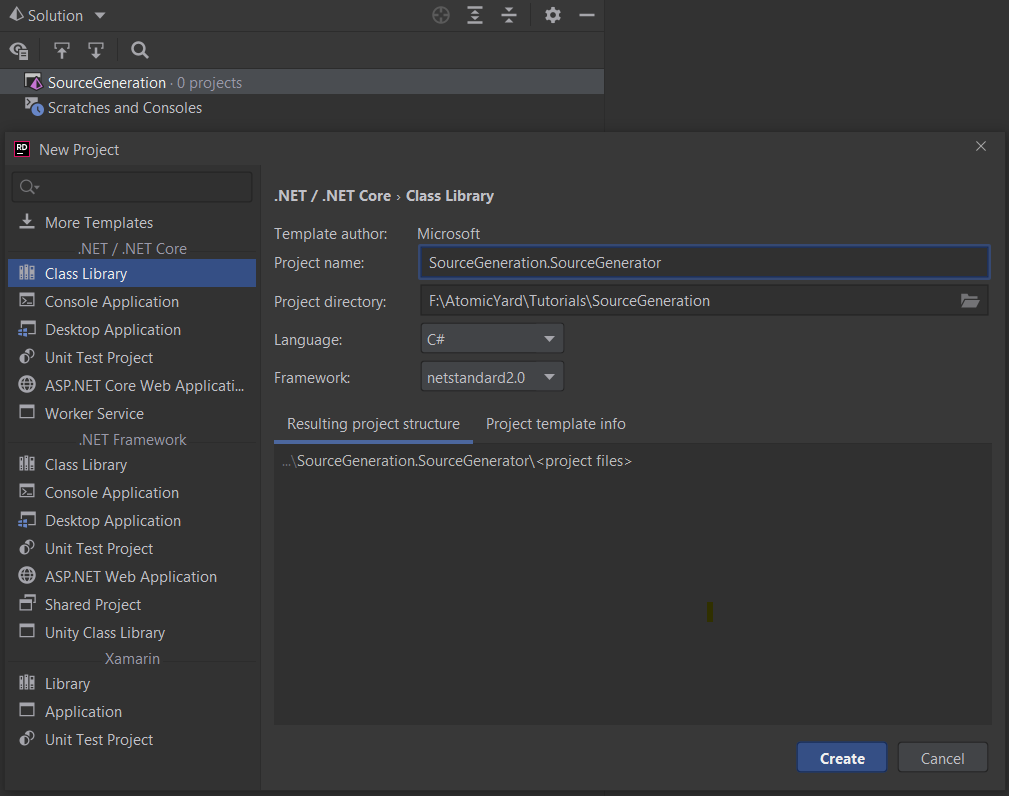Hide the Solution panel with minimize dash

click(587, 15)
